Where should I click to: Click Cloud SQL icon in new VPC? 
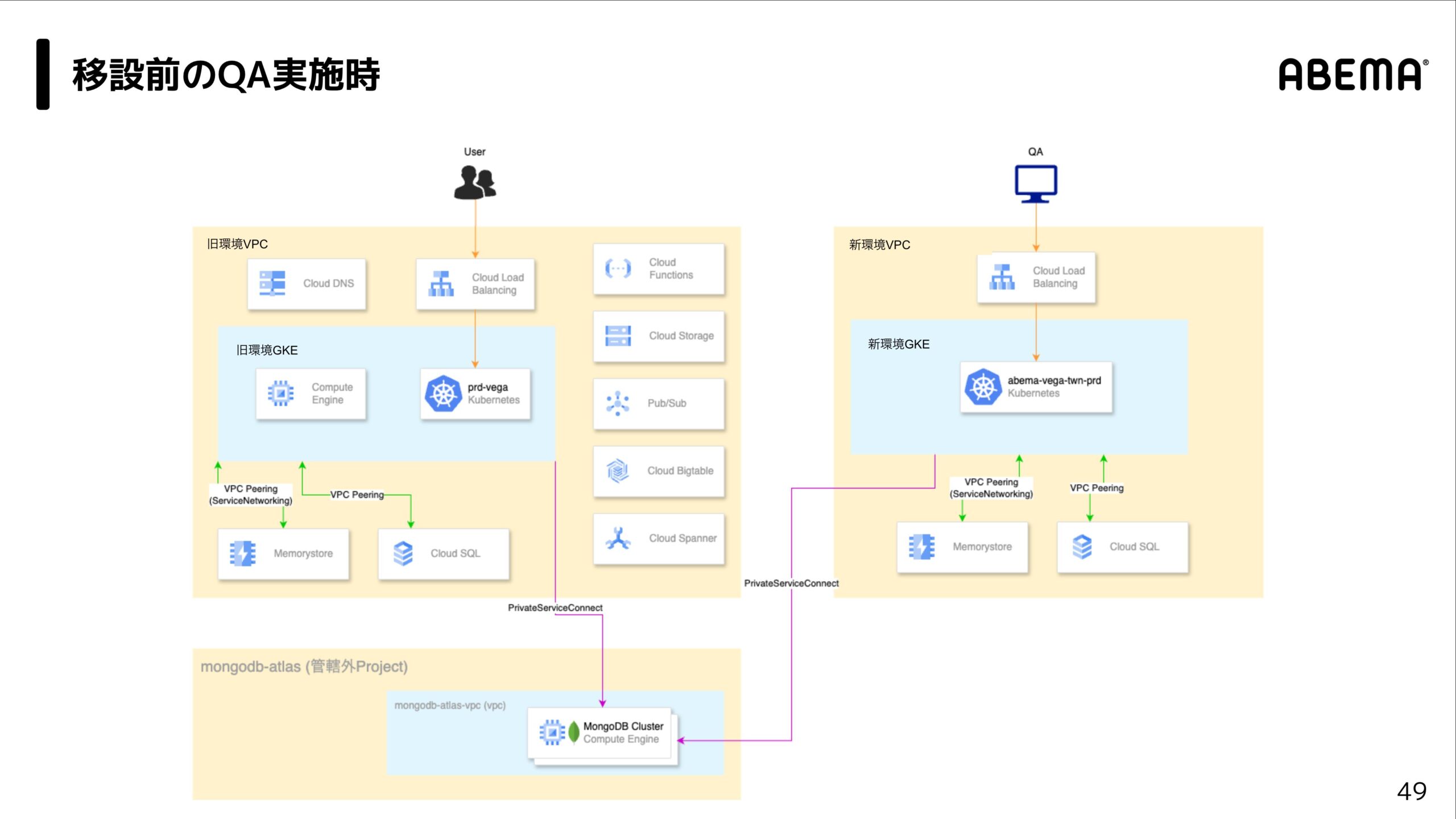pyautogui.click(x=1082, y=547)
